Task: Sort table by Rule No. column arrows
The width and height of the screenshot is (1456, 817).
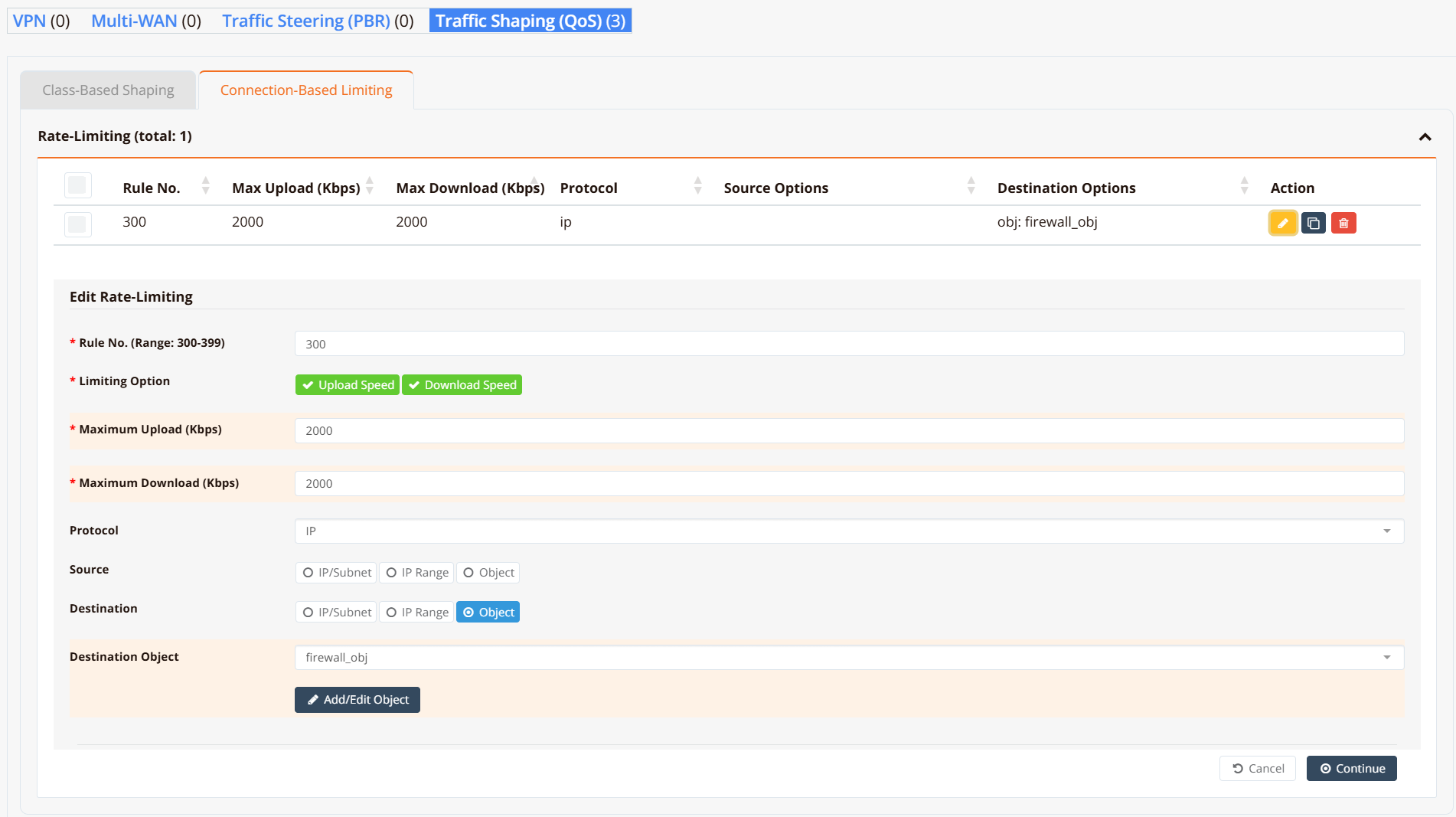Action: point(205,186)
